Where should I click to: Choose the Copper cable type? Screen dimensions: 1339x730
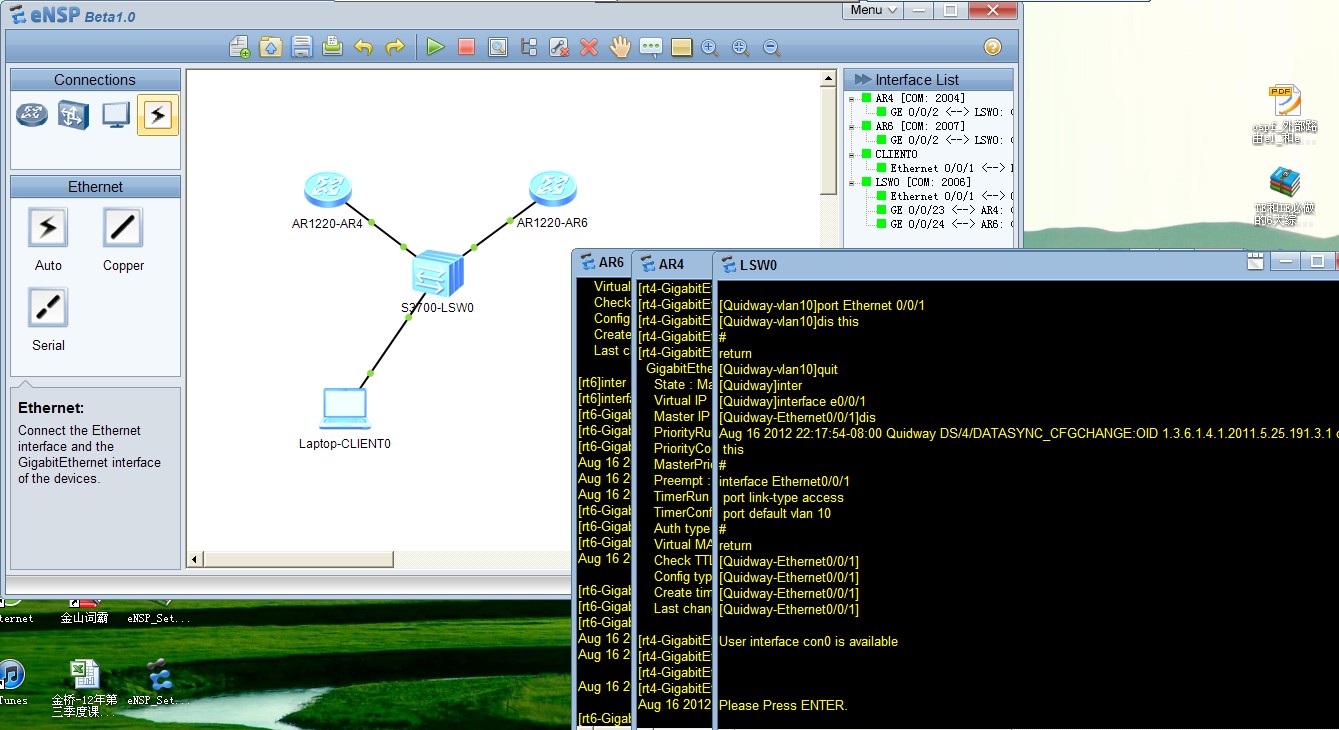point(123,228)
